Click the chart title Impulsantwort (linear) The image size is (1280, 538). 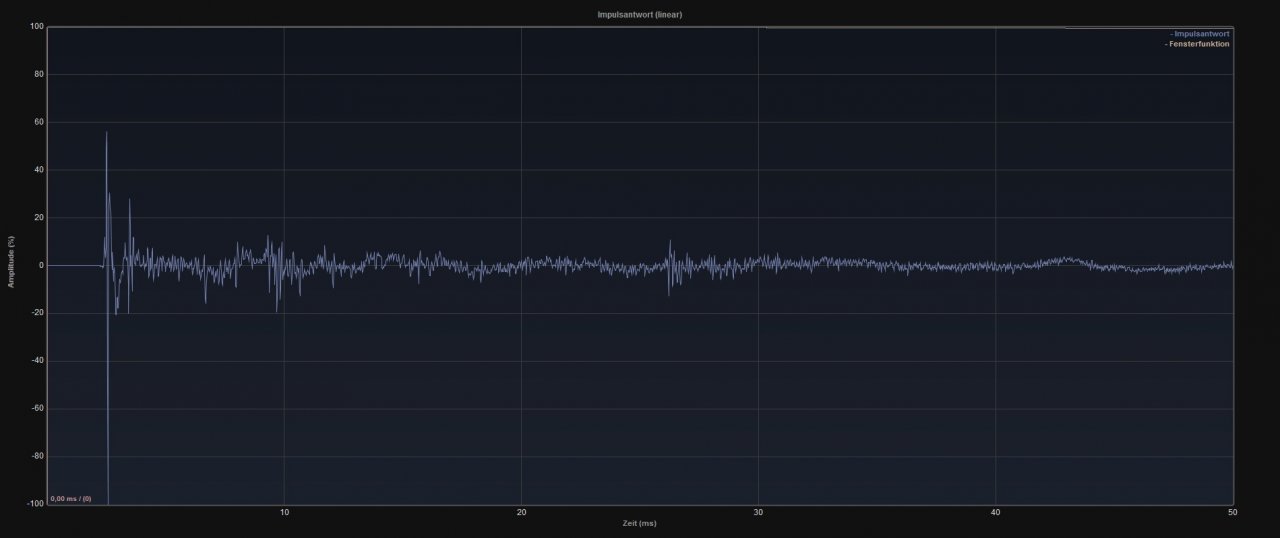coord(640,15)
